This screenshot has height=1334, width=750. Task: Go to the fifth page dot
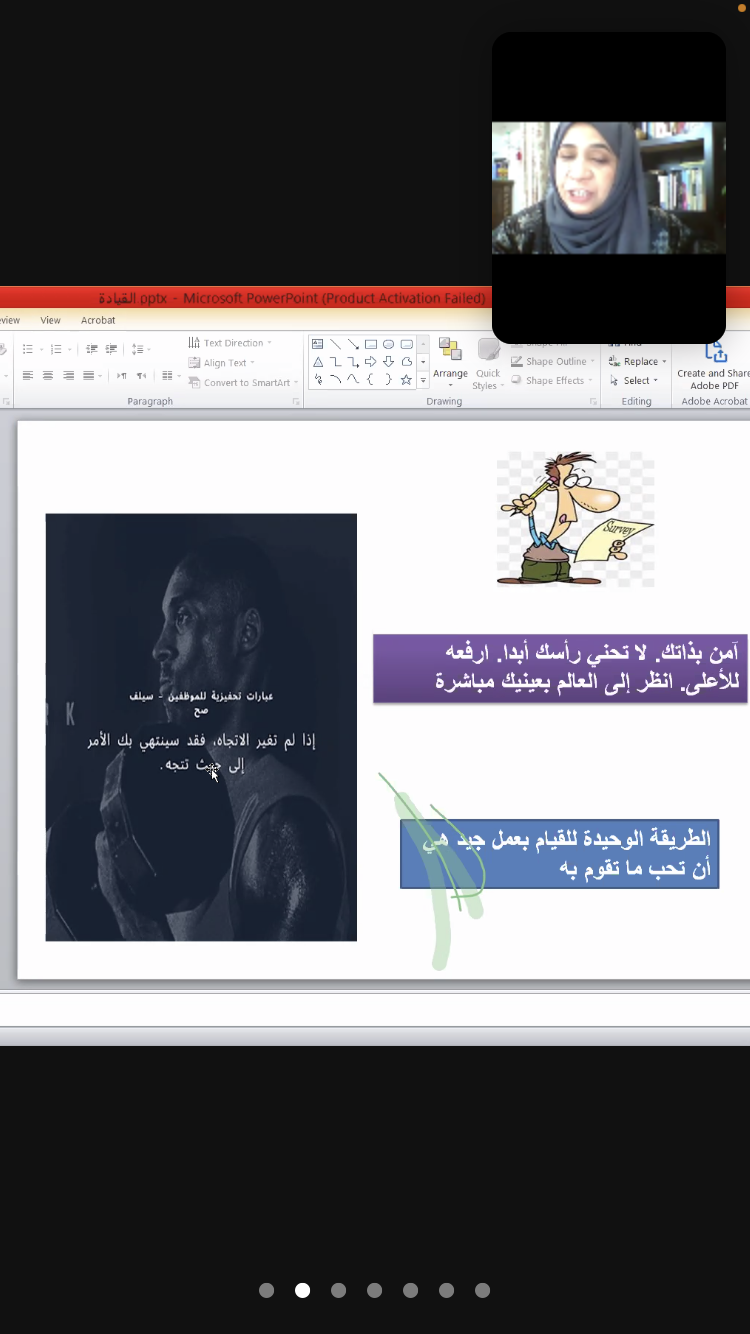pyautogui.click(x=410, y=1290)
